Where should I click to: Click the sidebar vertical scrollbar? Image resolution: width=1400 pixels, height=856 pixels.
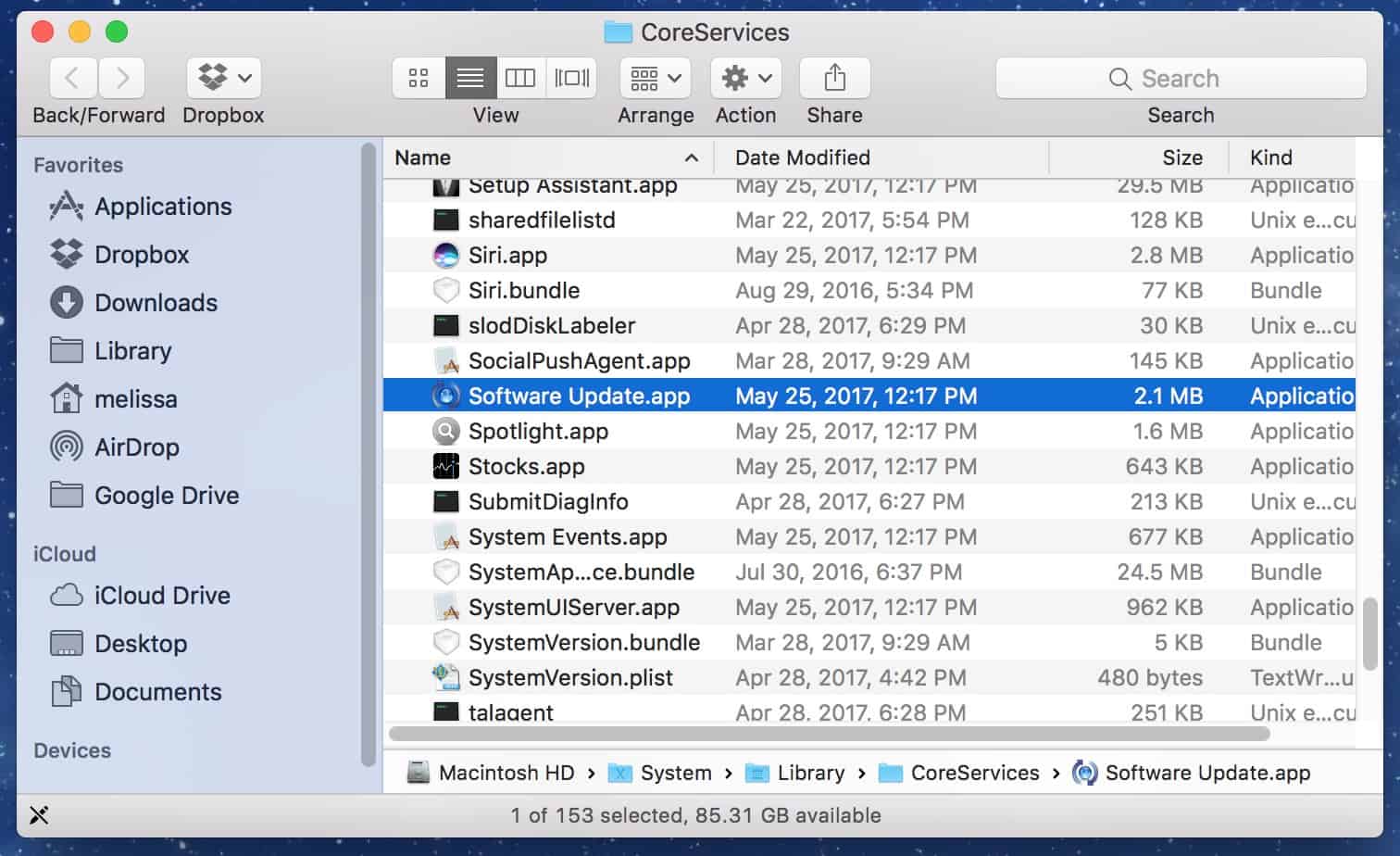[369, 454]
